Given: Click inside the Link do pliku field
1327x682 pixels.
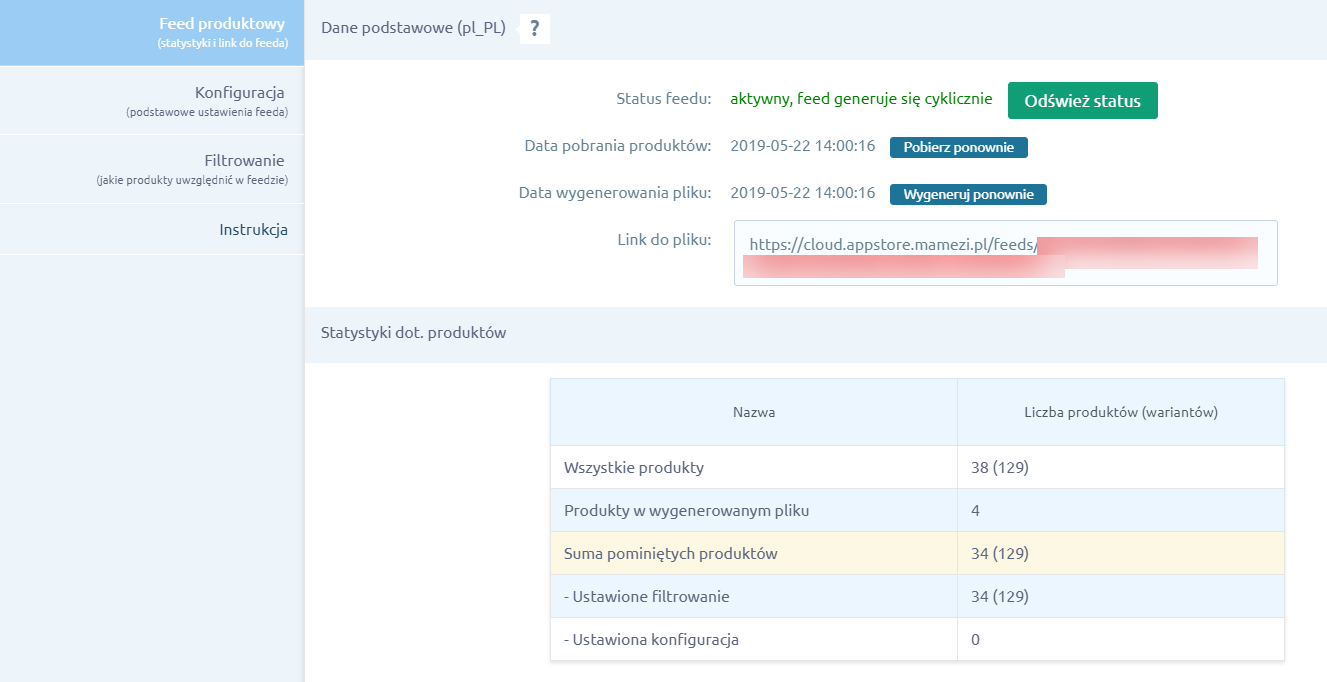Looking at the screenshot, I should pyautogui.click(x=1005, y=253).
